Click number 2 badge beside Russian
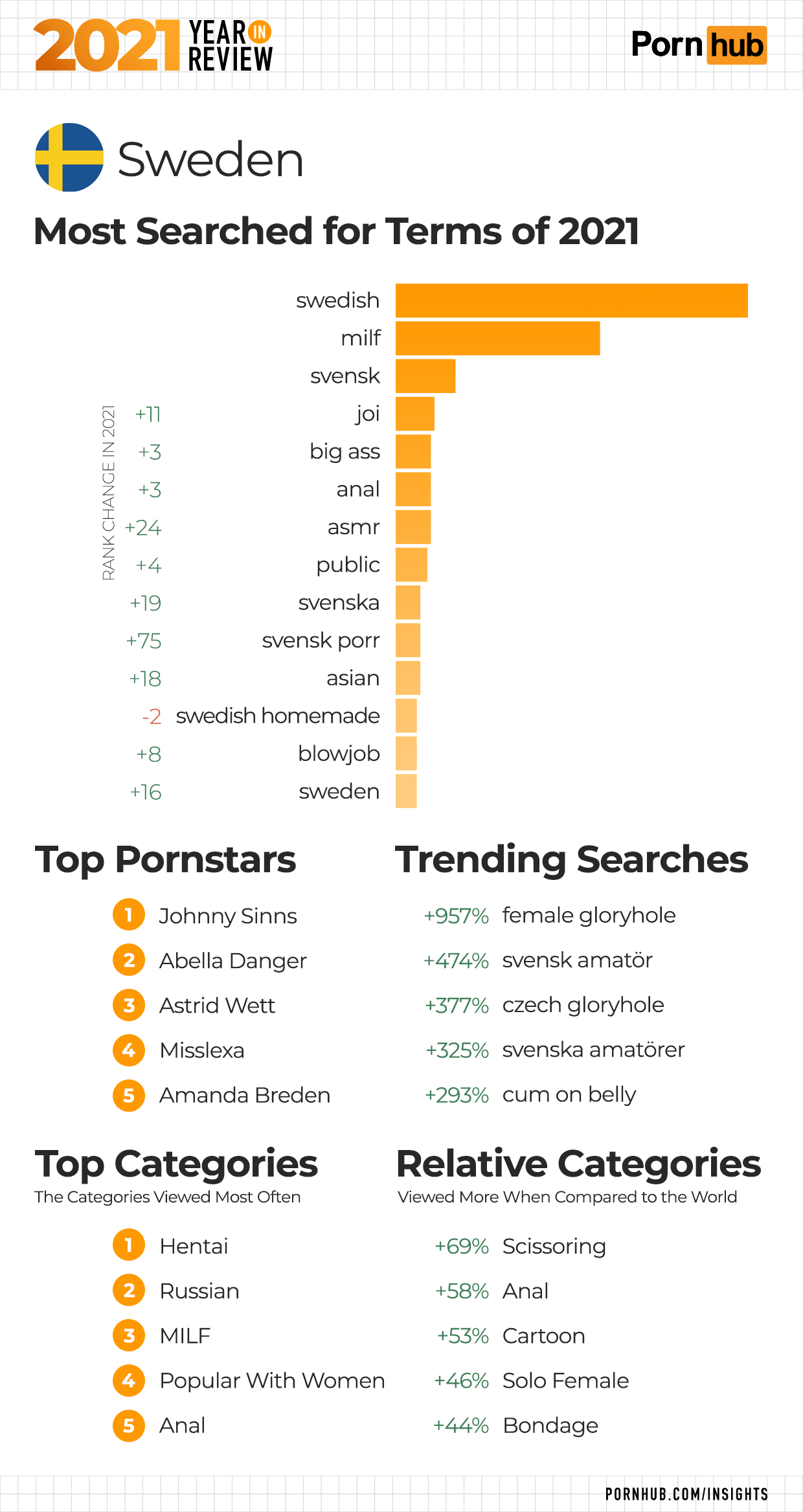 129,1291
